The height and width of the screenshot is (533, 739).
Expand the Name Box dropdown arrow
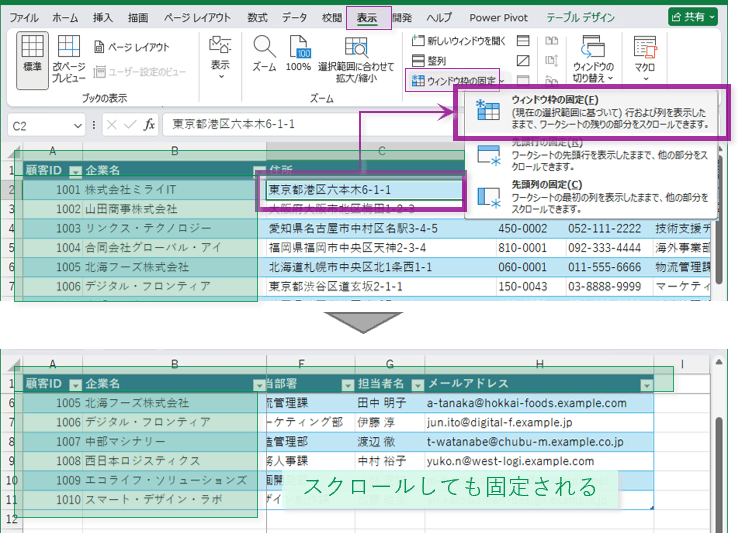click(77, 126)
